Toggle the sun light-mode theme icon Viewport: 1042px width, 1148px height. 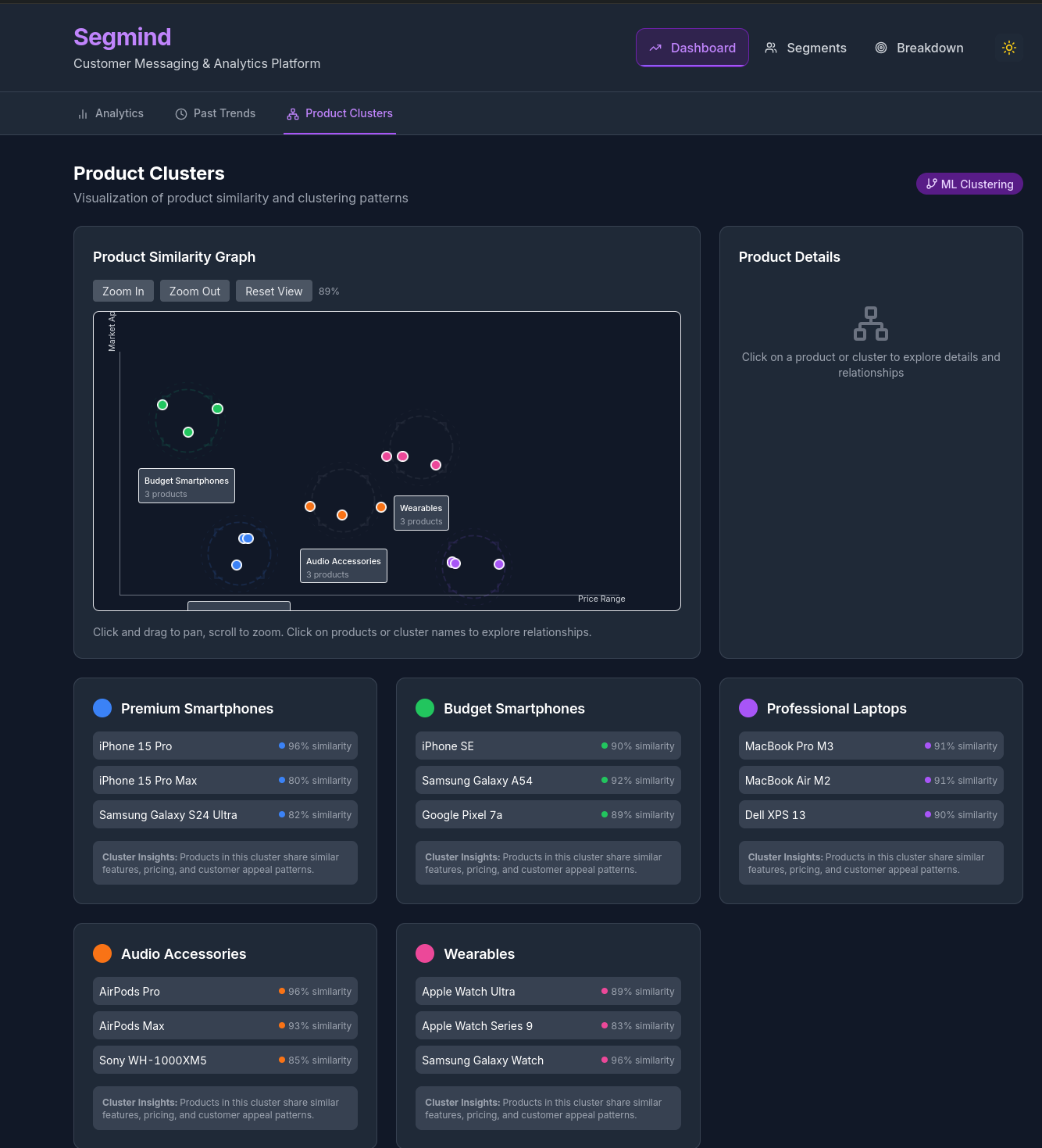pyautogui.click(x=1009, y=48)
